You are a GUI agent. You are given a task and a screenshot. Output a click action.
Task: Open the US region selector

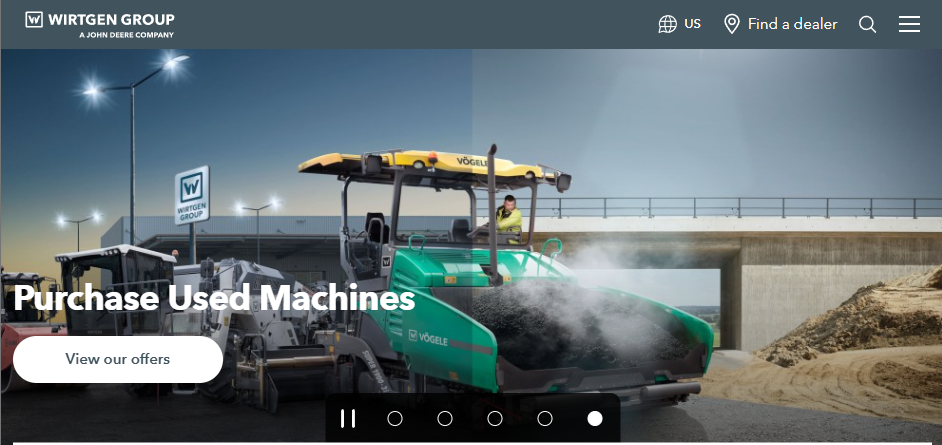click(x=679, y=24)
